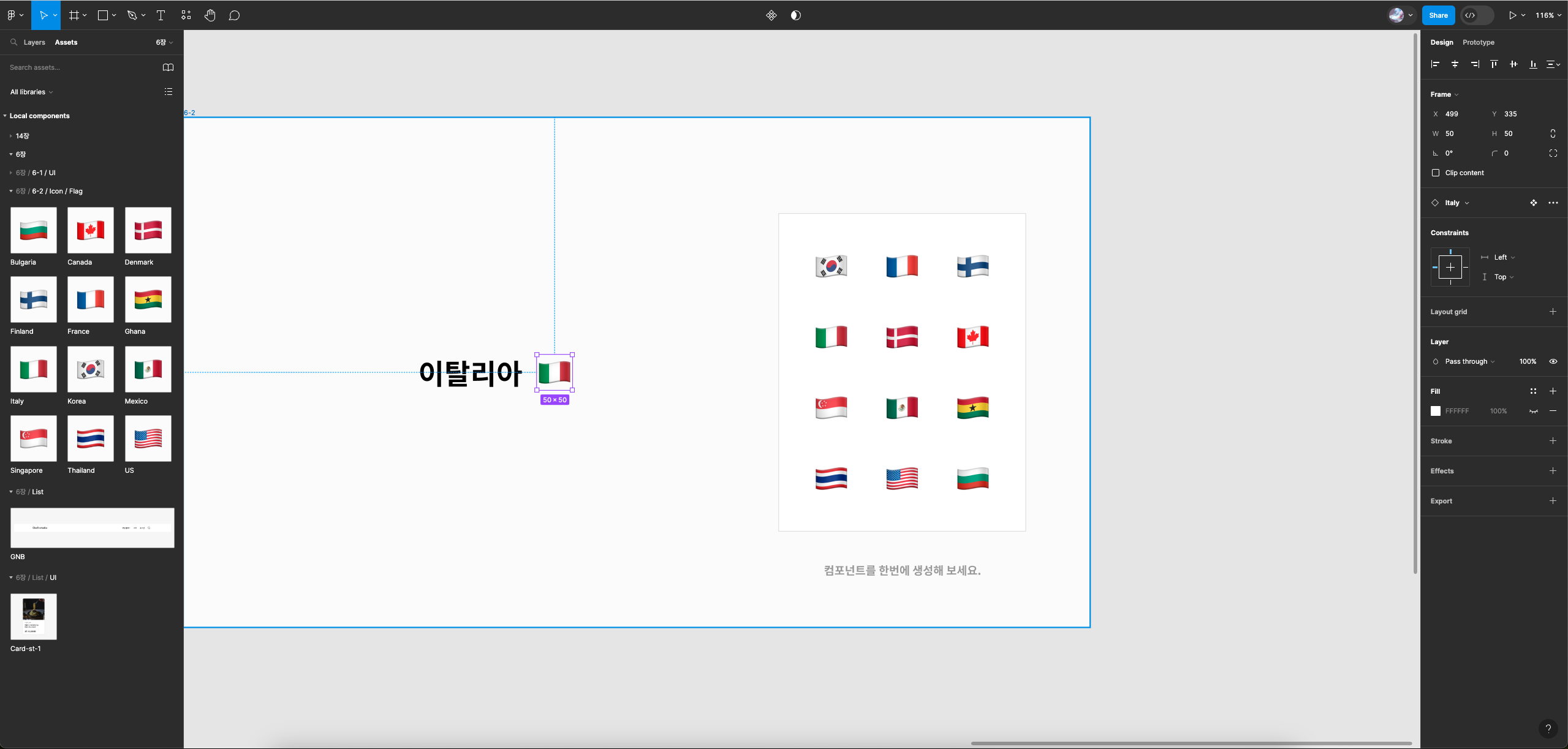The image size is (1568, 749).
Task: Toggle Dev Mode switch
Action: coord(1476,15)
